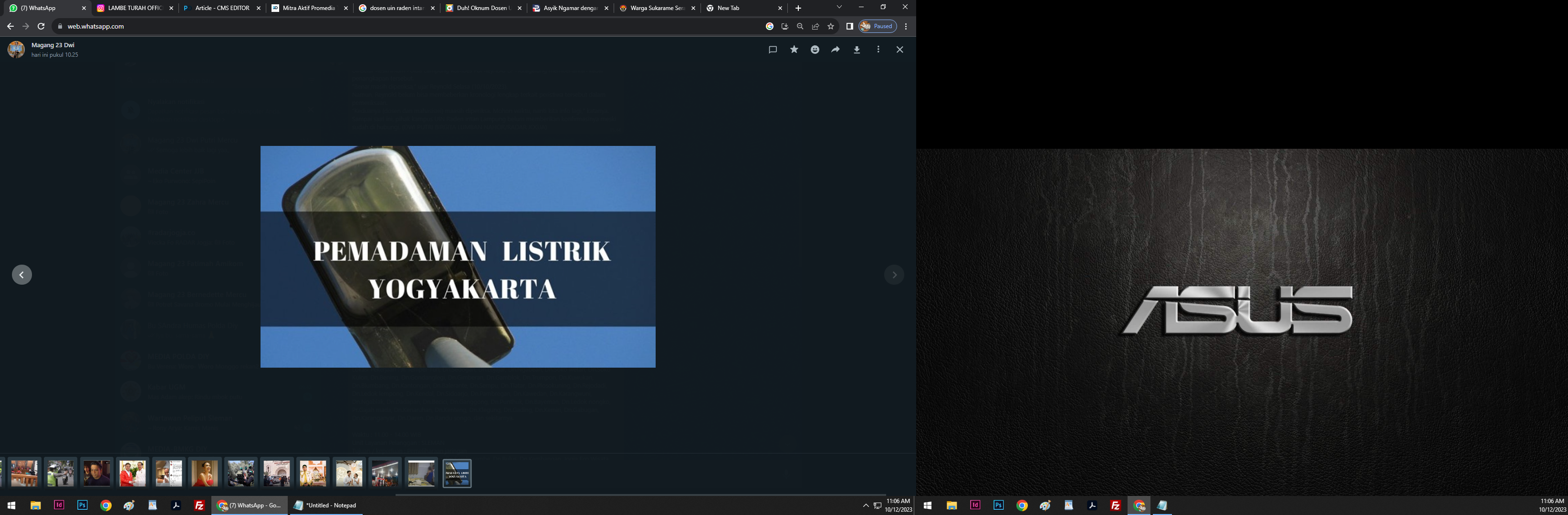This screenshot has width=1568, height=515.
Task: Close the WhatsApp image viewer
Action: coord(899,50)
